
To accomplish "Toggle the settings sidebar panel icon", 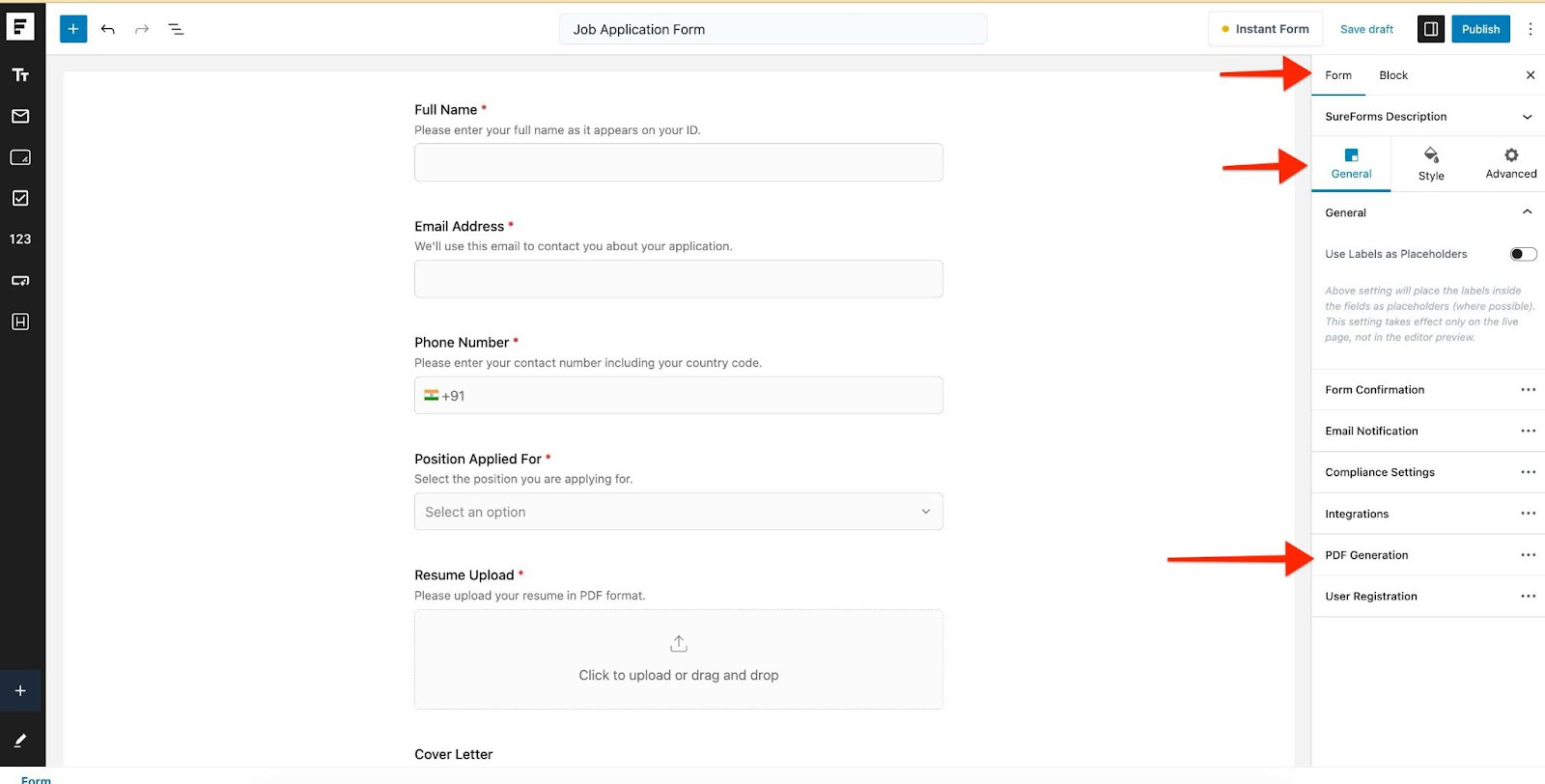I will click(1431, 29).
